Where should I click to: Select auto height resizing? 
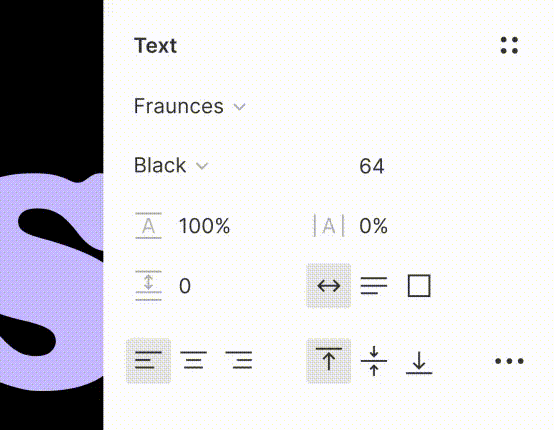click(x=374, y=285)
